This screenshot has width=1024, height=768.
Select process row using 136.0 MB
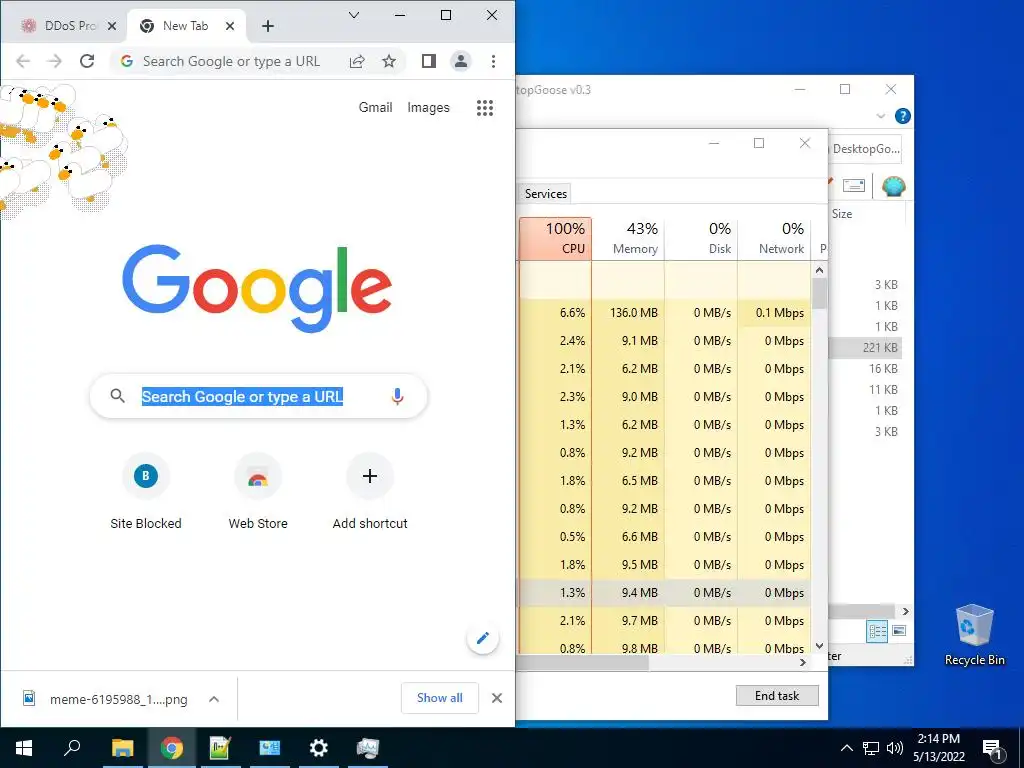665,313
